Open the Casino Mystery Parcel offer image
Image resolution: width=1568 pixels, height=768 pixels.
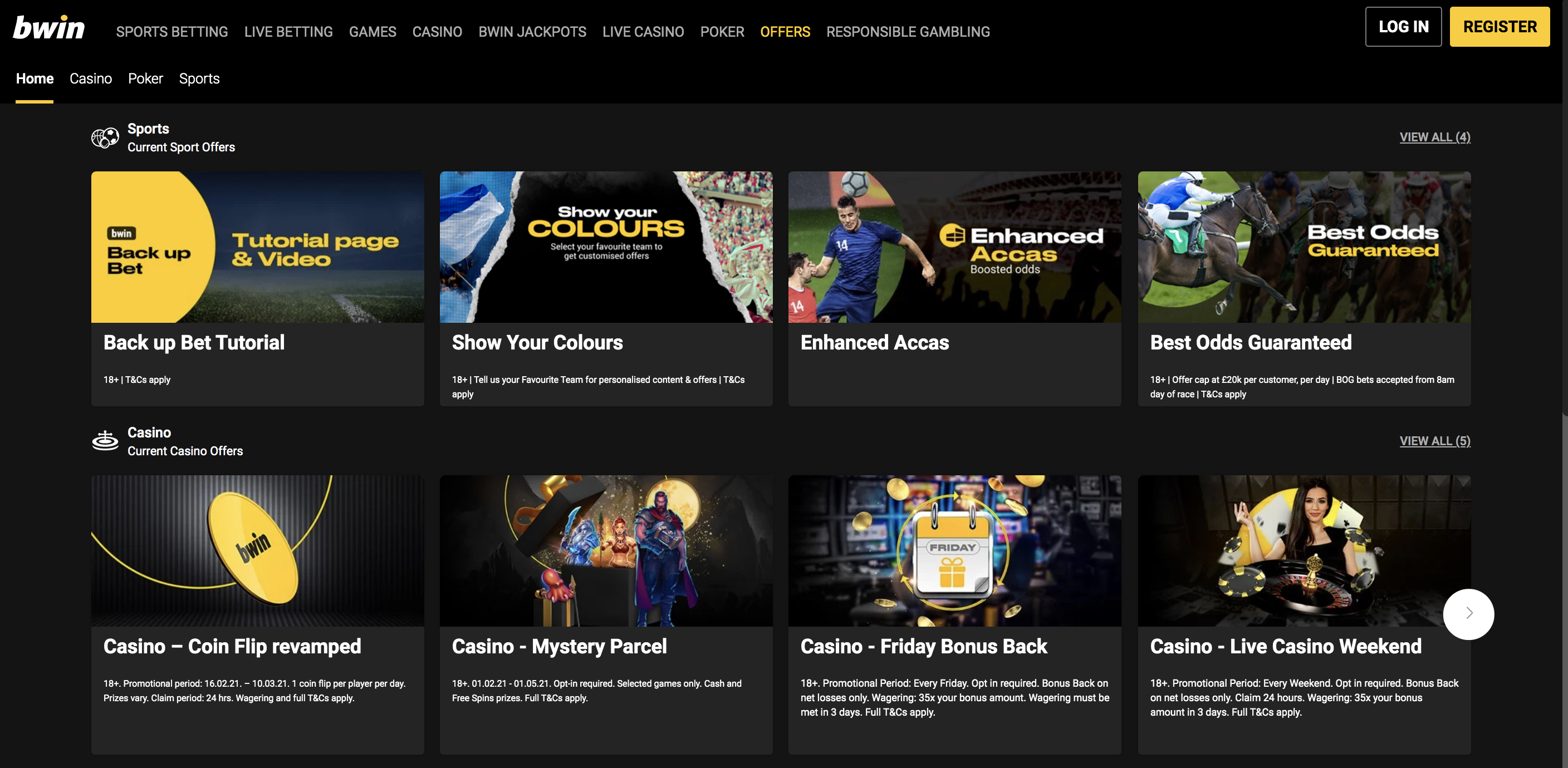(x=606, y=552)
